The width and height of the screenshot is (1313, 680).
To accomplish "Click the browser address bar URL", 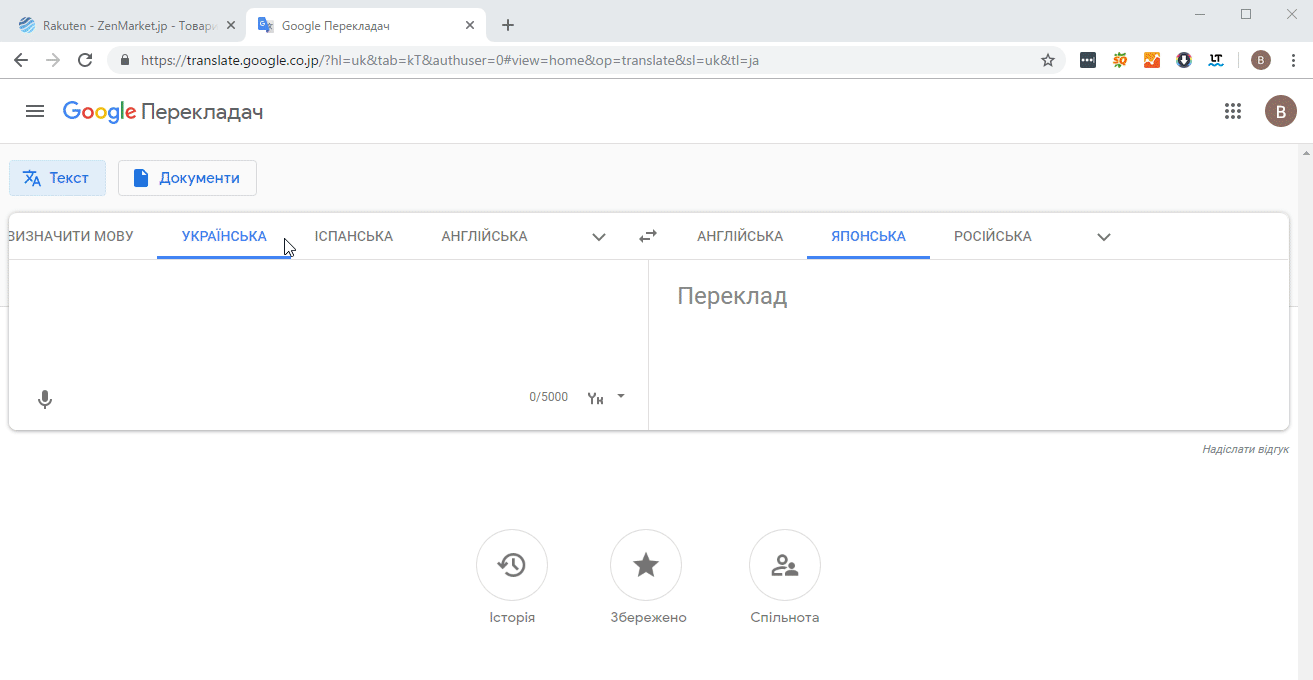I will (450, 60).
